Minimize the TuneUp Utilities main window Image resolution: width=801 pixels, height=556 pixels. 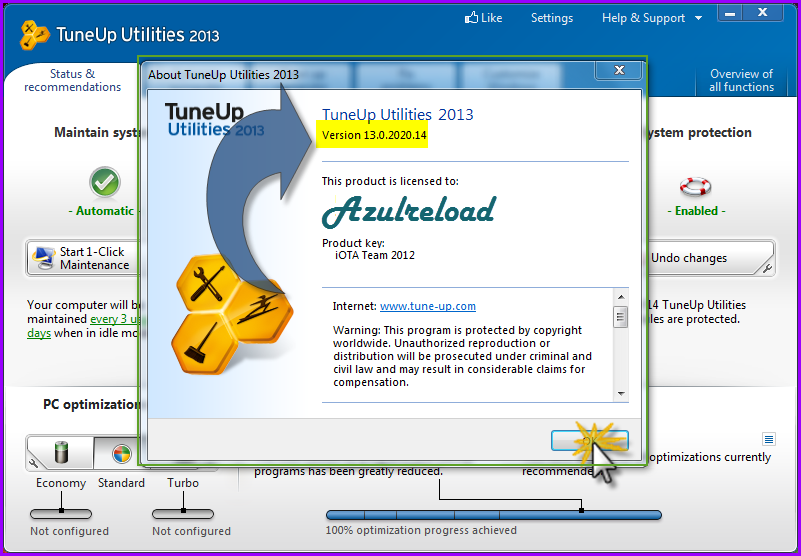point(730,13)
